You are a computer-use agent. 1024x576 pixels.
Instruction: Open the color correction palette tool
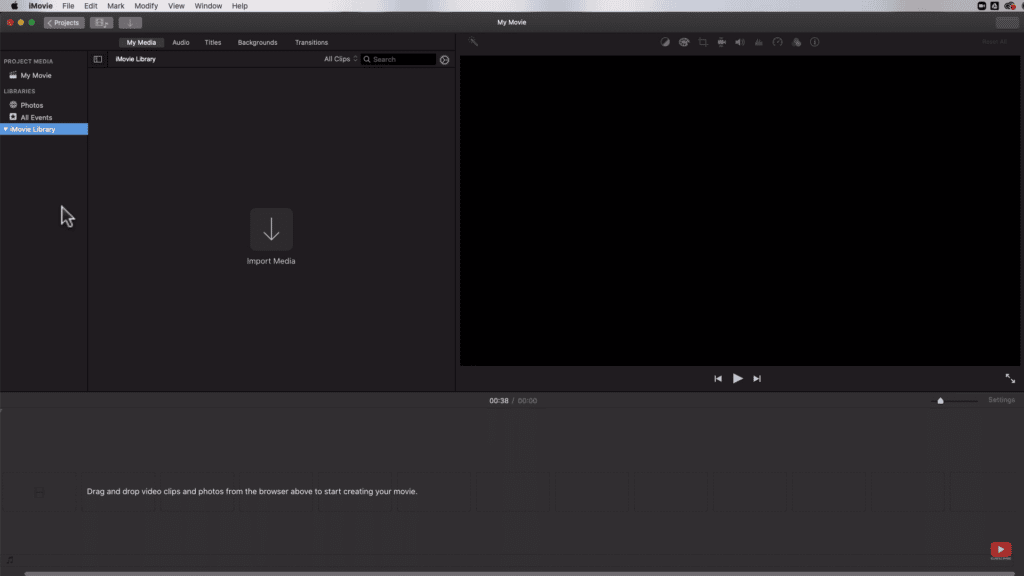click(684, 42)
